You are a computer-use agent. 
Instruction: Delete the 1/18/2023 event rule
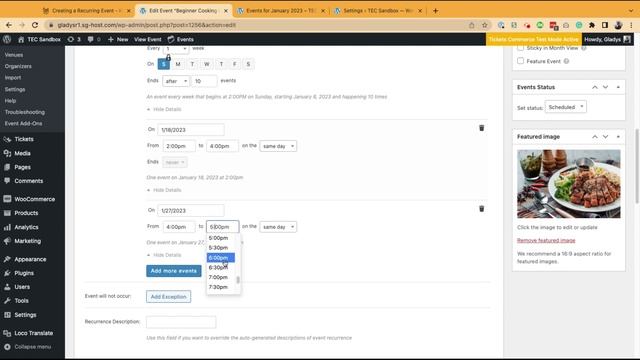(x=482, y=128)
